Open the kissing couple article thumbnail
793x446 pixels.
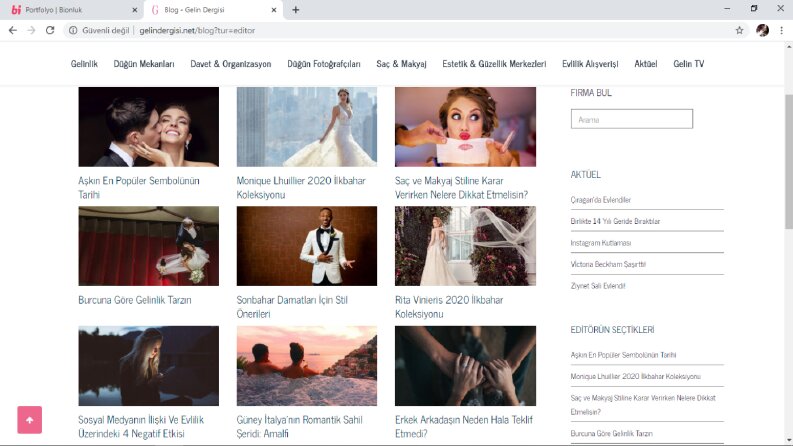(149, 126)
